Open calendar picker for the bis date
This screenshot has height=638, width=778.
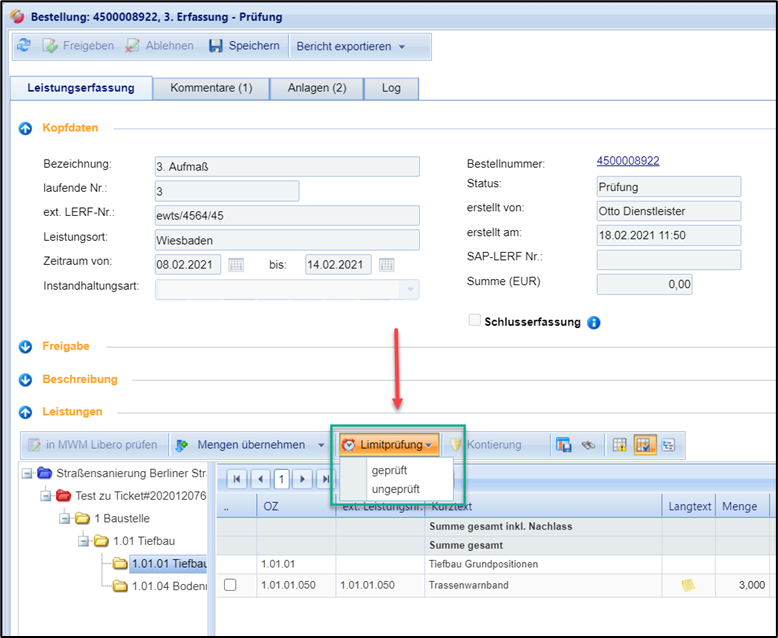pos(386,265)
